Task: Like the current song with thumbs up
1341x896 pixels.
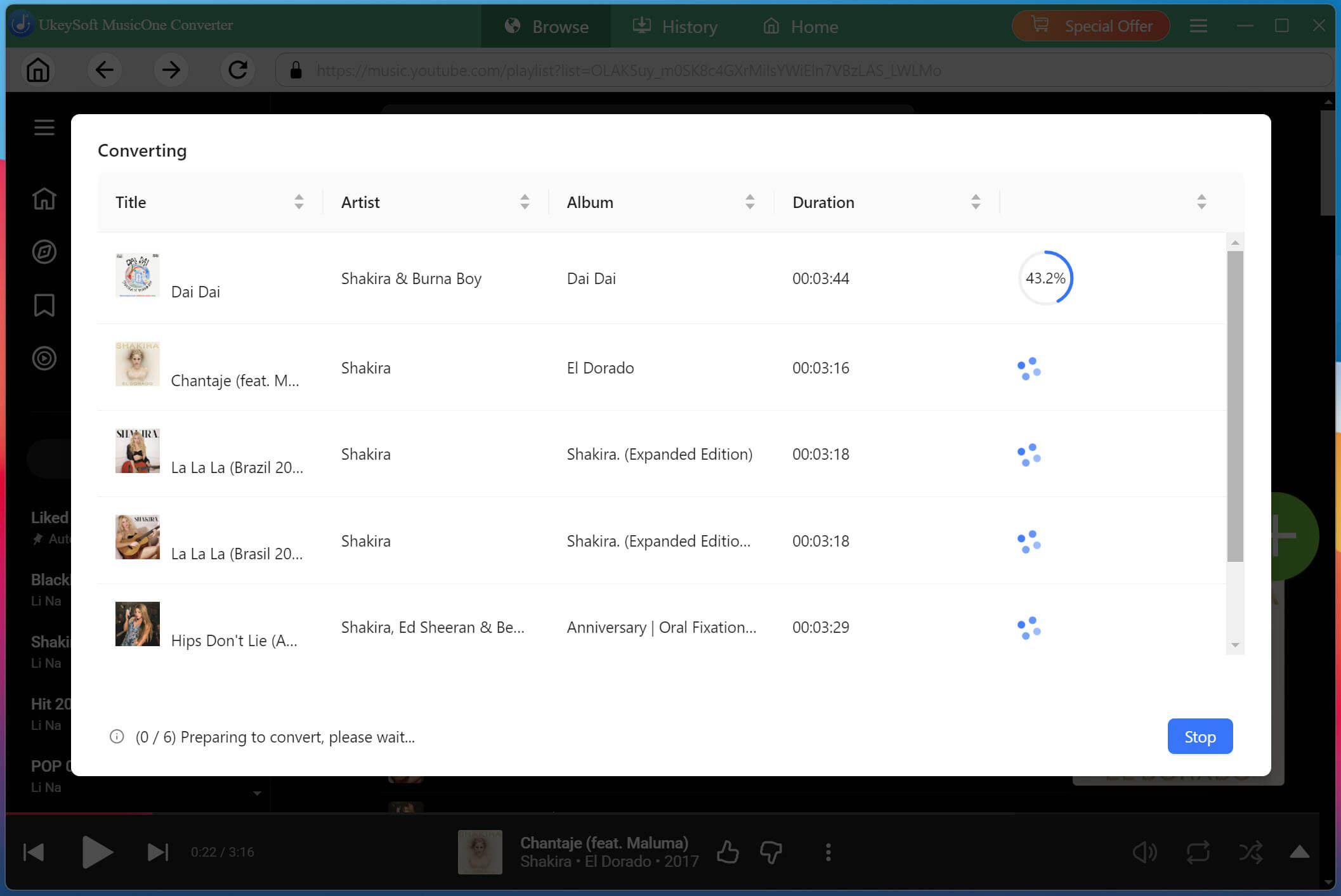Action: tap(728, 852)
